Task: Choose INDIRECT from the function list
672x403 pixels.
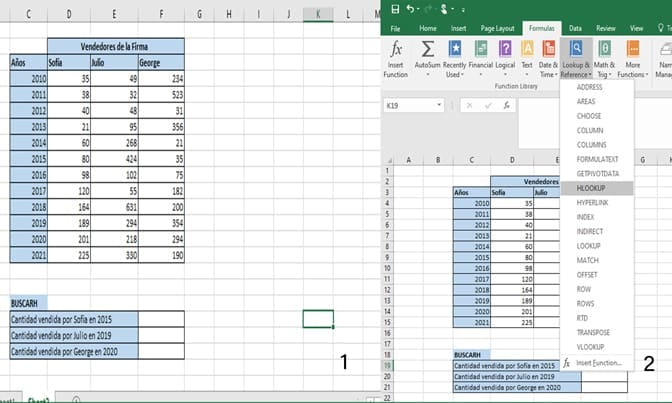Action: click(x=597, y=232)
